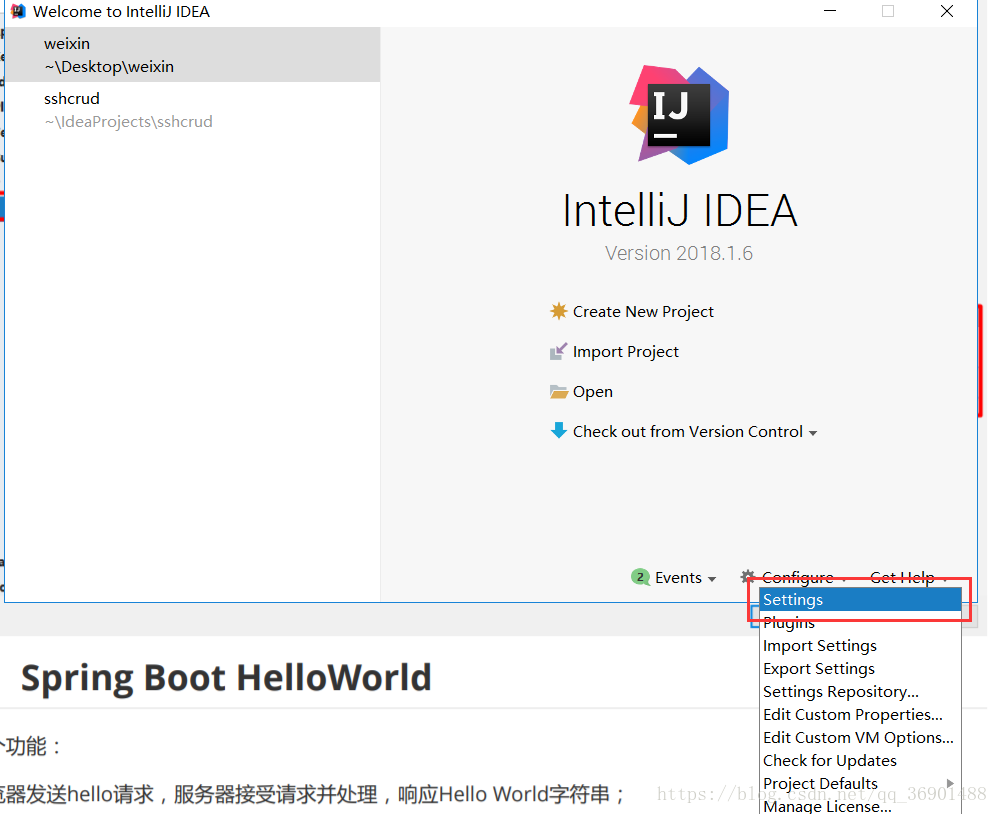This screenshot has width=998, height=814.
Task: Select the Open link
Action: [x=593, y=391]
